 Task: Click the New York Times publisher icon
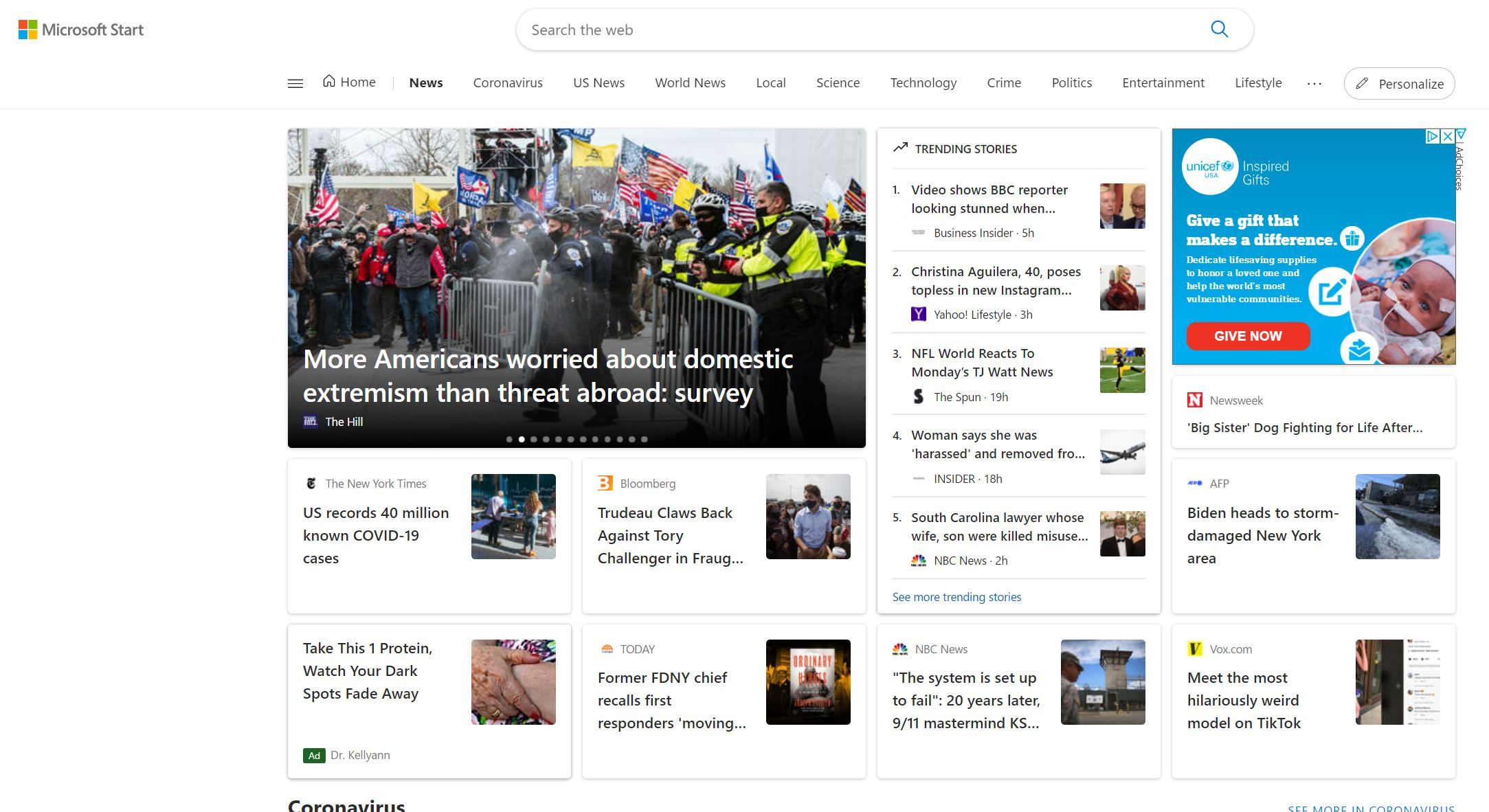coord(313,483)
